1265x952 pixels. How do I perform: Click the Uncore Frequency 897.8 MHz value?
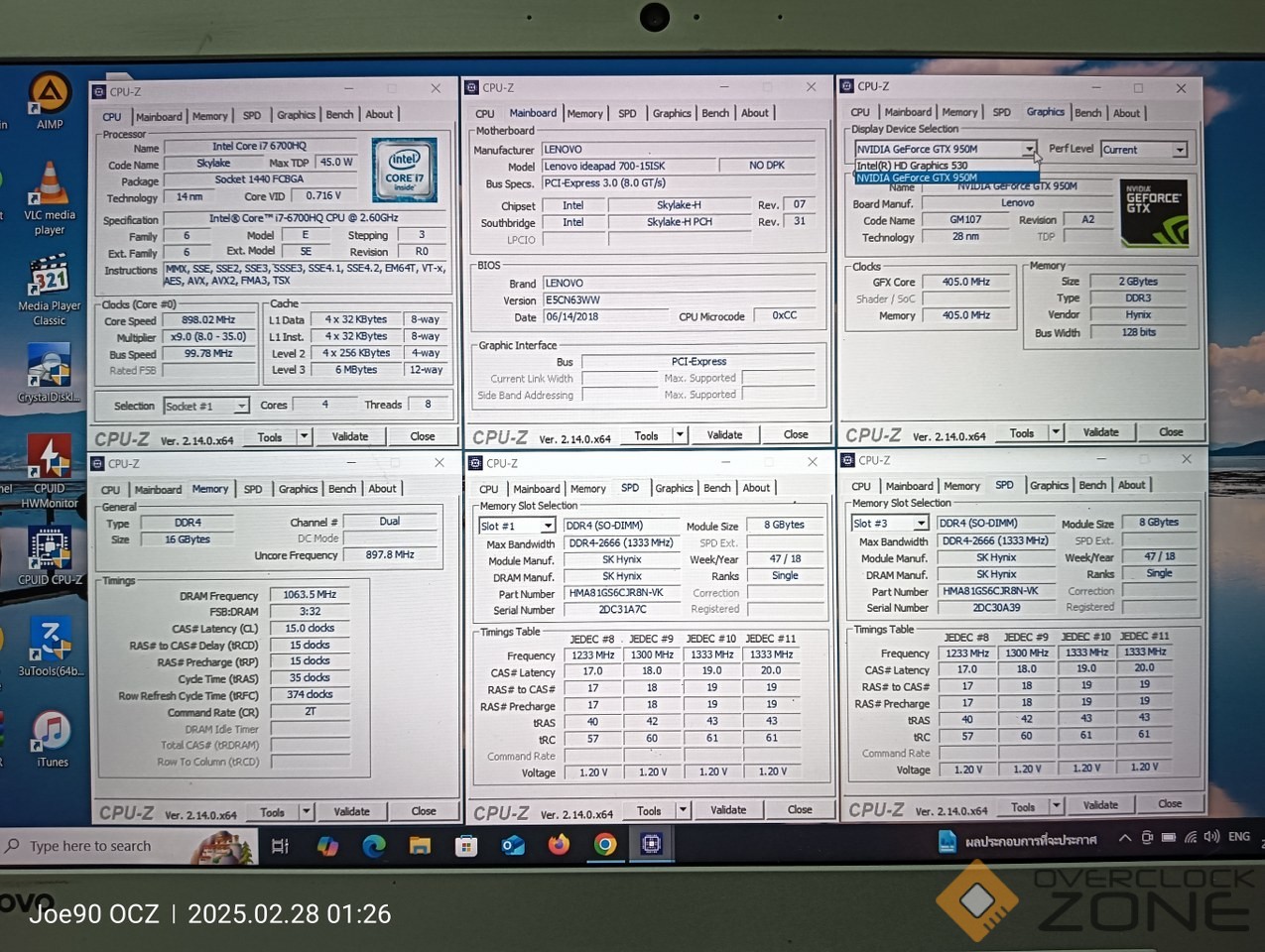[x=390, y=555]
